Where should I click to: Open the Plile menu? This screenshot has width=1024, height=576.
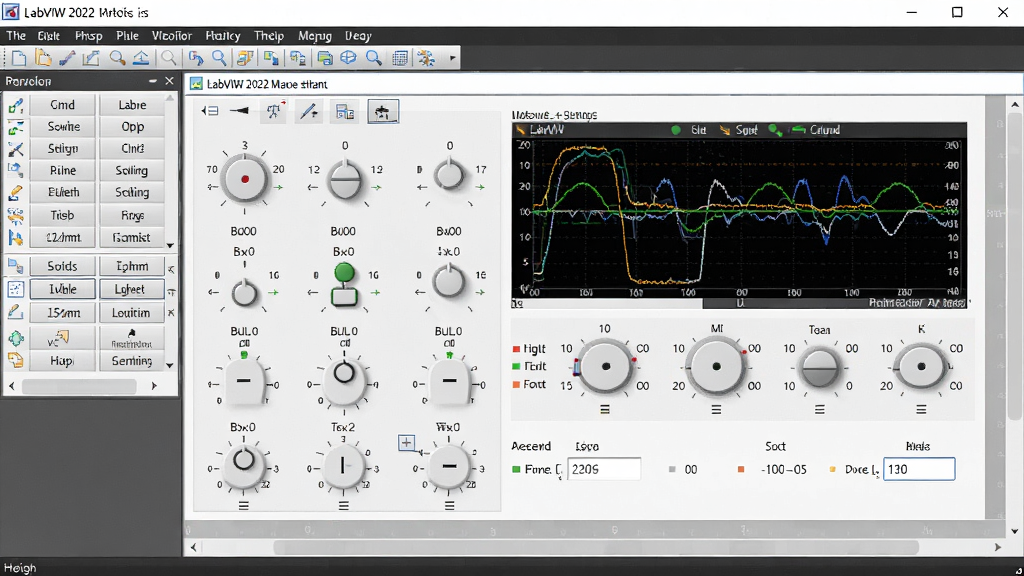127,36
